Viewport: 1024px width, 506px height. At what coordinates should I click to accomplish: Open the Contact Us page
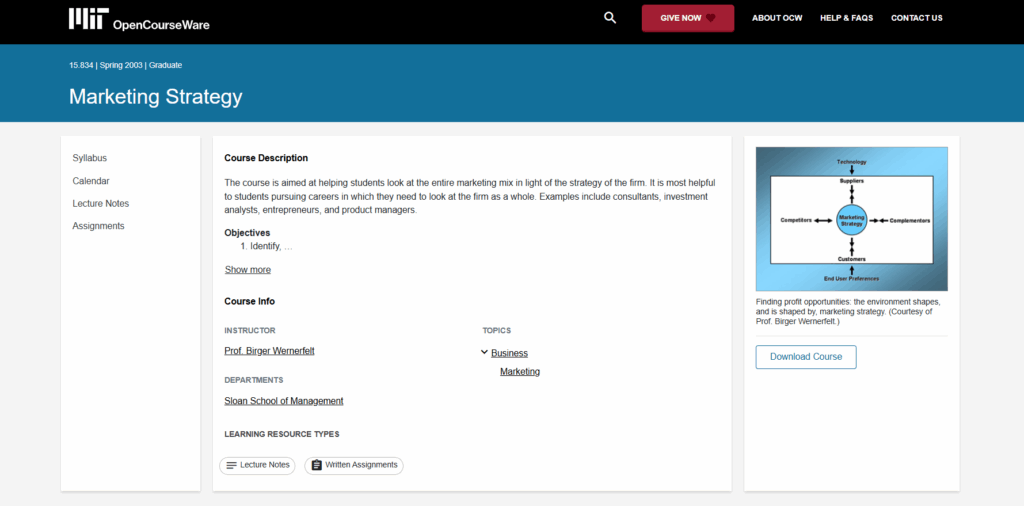point(917,18)
